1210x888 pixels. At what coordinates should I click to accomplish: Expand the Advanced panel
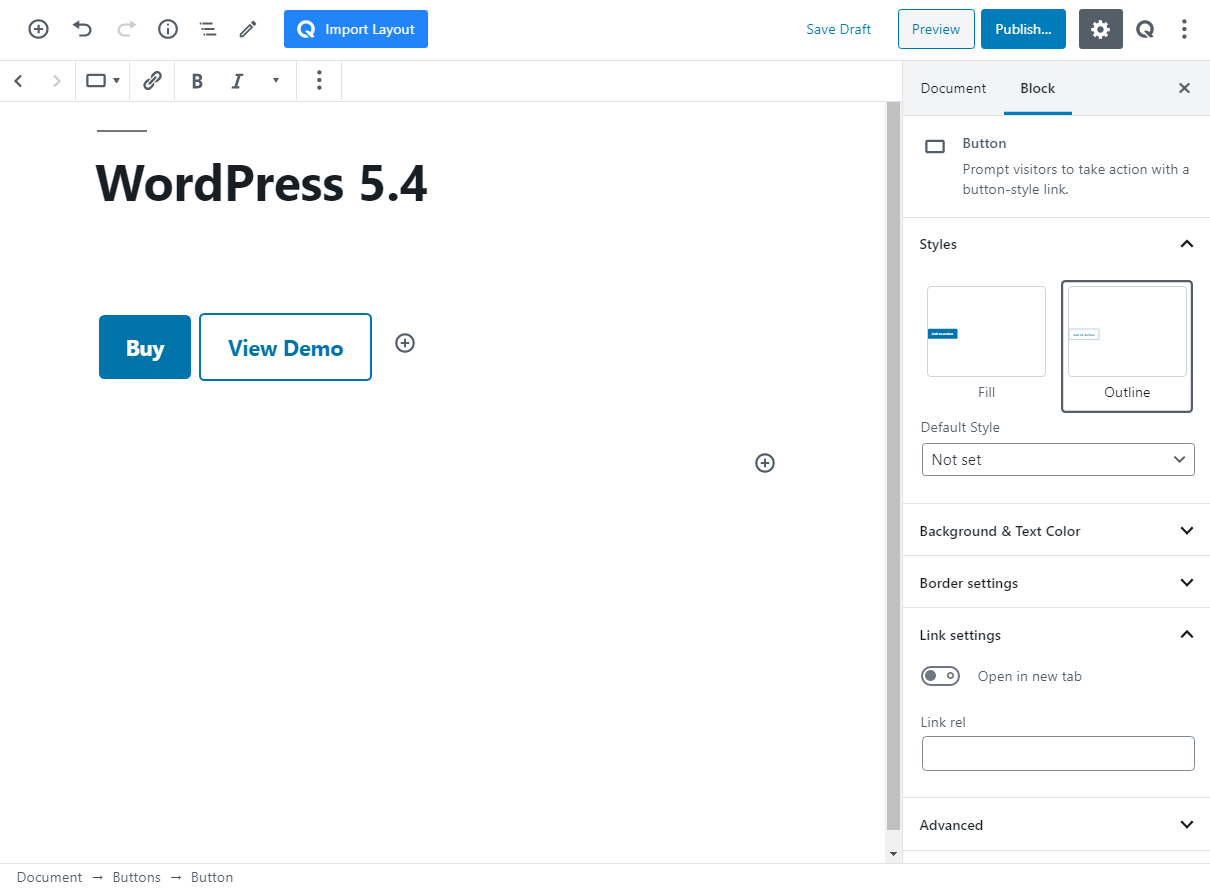point(1056,824)
